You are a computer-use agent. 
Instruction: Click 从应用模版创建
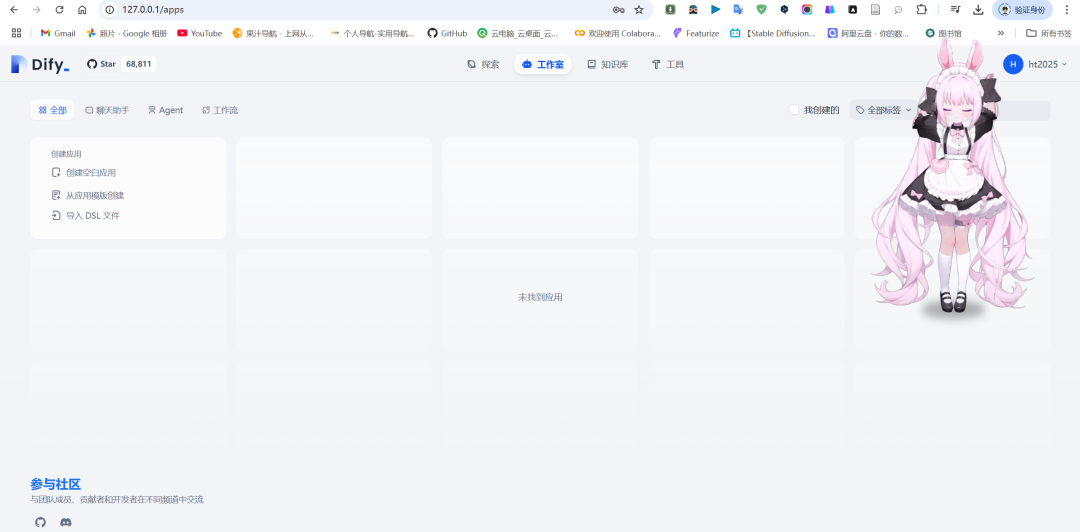88,196
